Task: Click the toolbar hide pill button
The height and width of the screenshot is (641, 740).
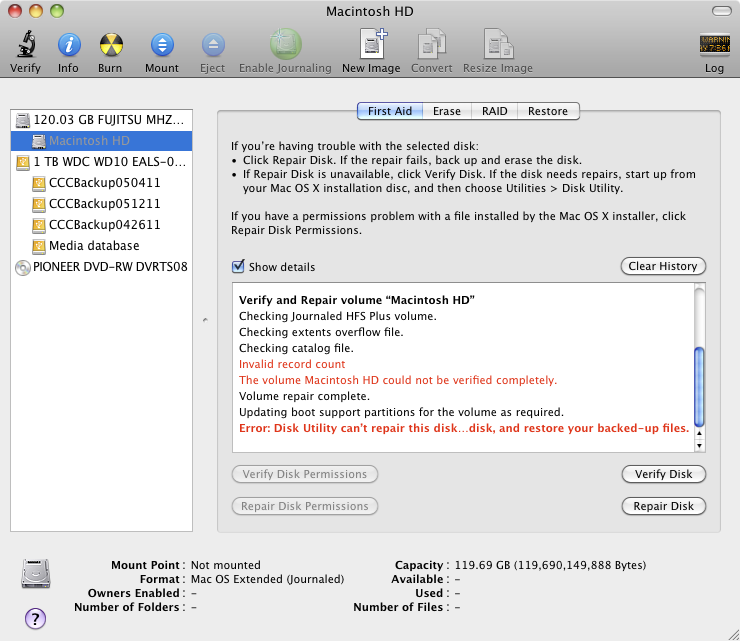Action: point(721,11)
